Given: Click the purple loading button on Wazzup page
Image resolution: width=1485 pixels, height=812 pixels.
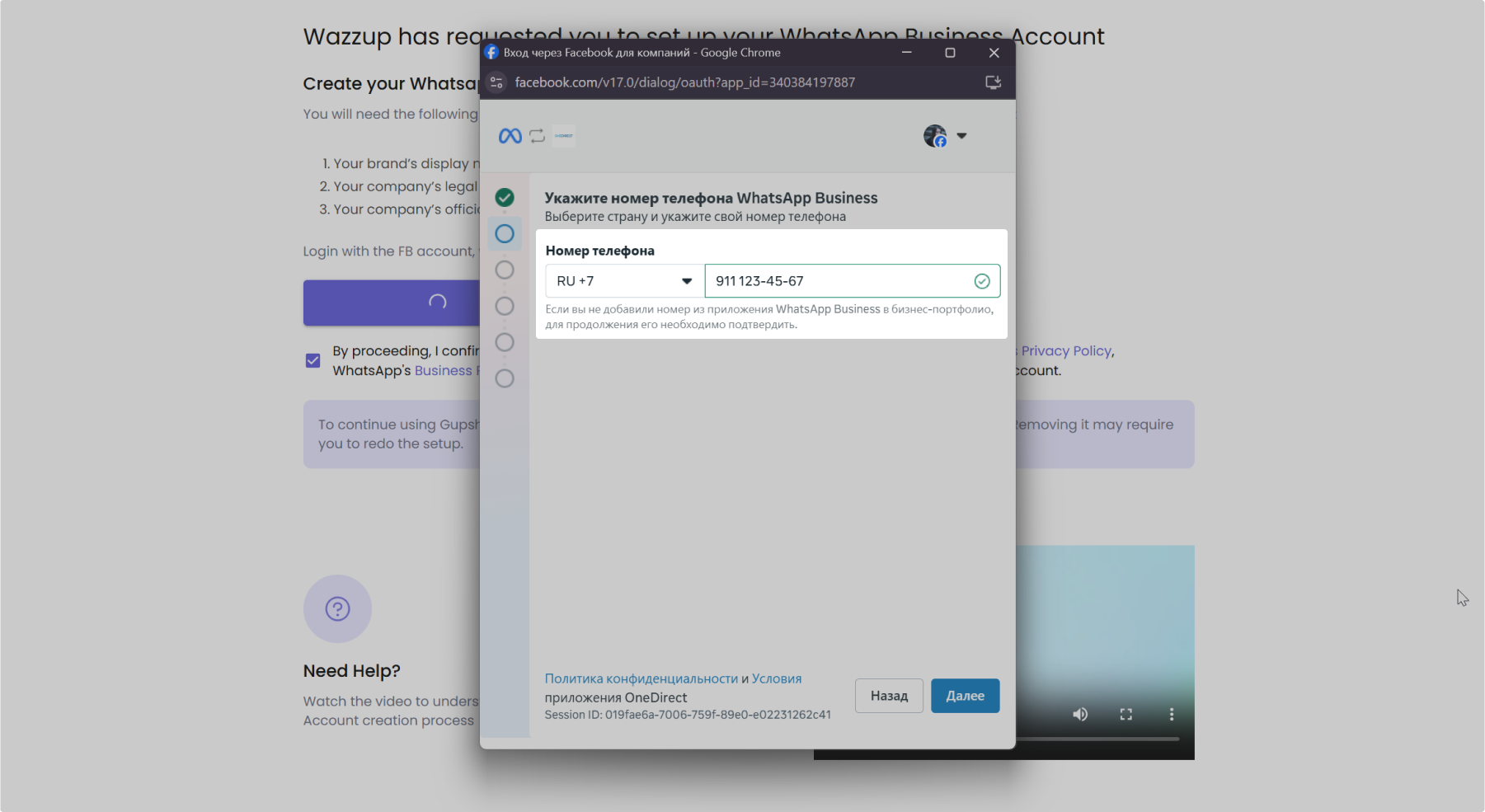Looking at the screenshot, I should tap(392, 303).
